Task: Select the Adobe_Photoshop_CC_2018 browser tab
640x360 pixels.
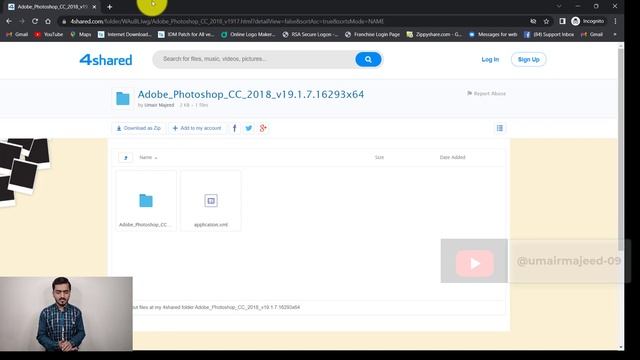Action: [52, 7]
